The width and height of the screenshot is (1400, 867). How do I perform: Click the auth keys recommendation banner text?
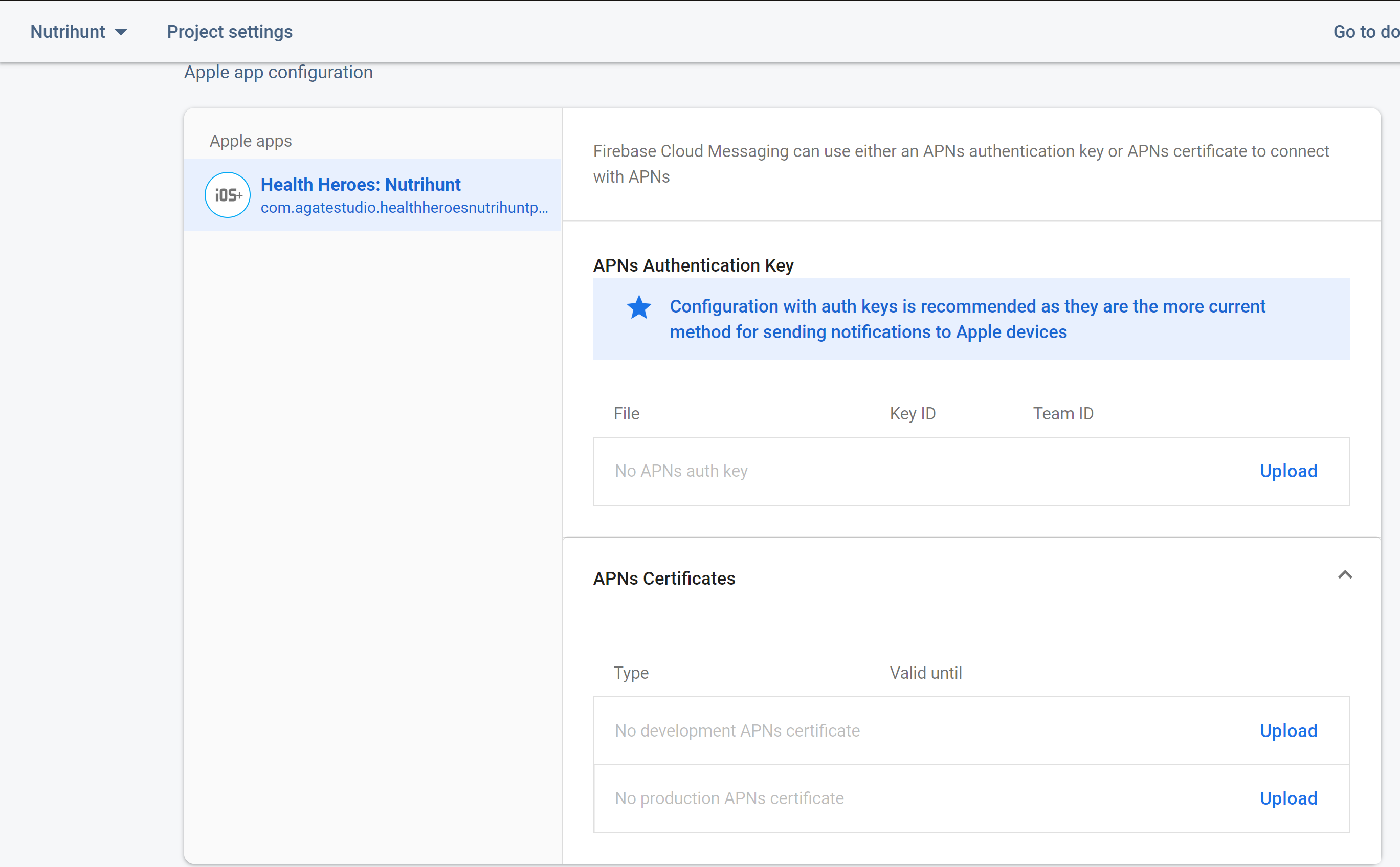click(x=967, y=319)
